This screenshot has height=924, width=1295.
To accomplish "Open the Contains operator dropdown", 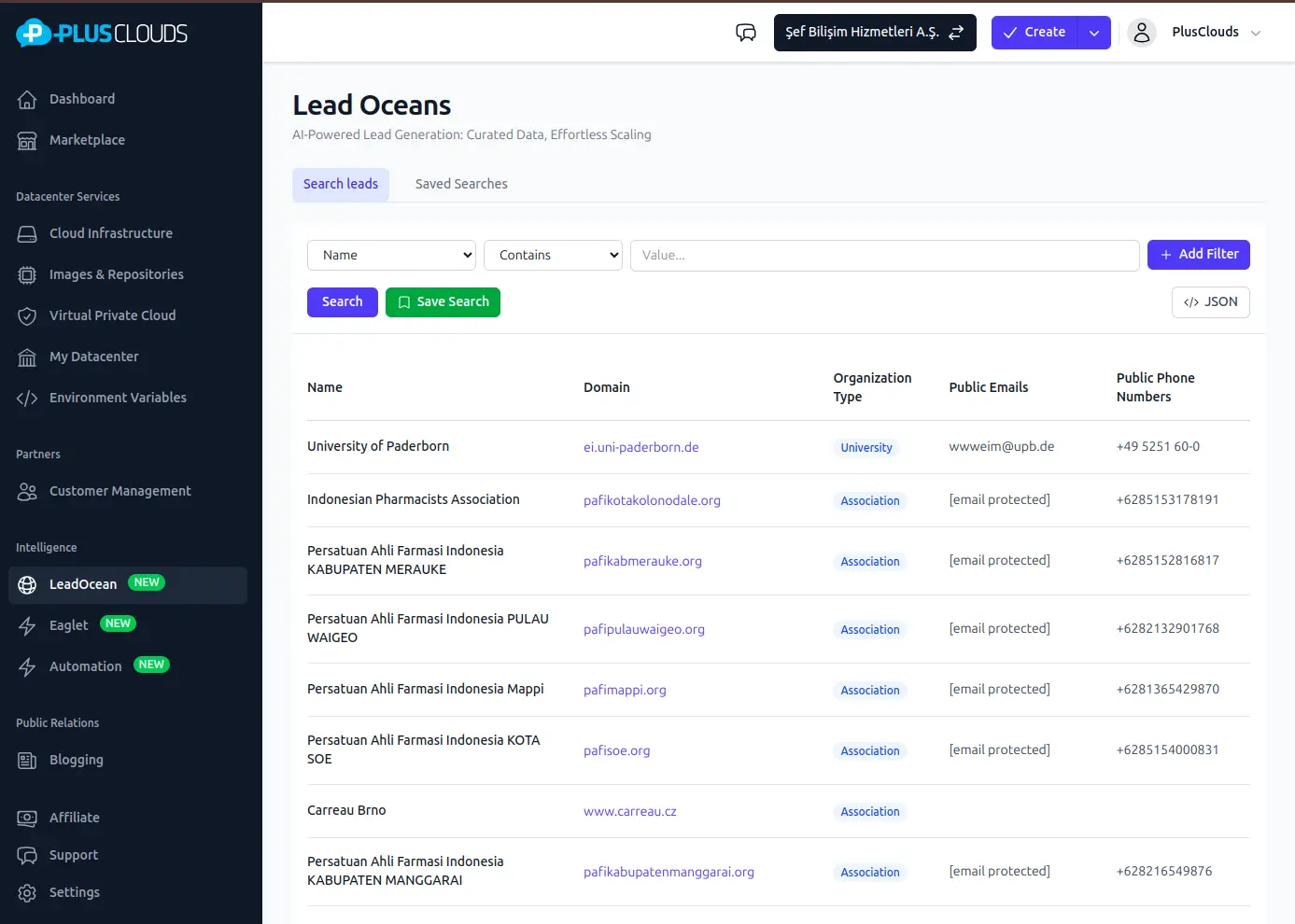I will coord(553,254).
